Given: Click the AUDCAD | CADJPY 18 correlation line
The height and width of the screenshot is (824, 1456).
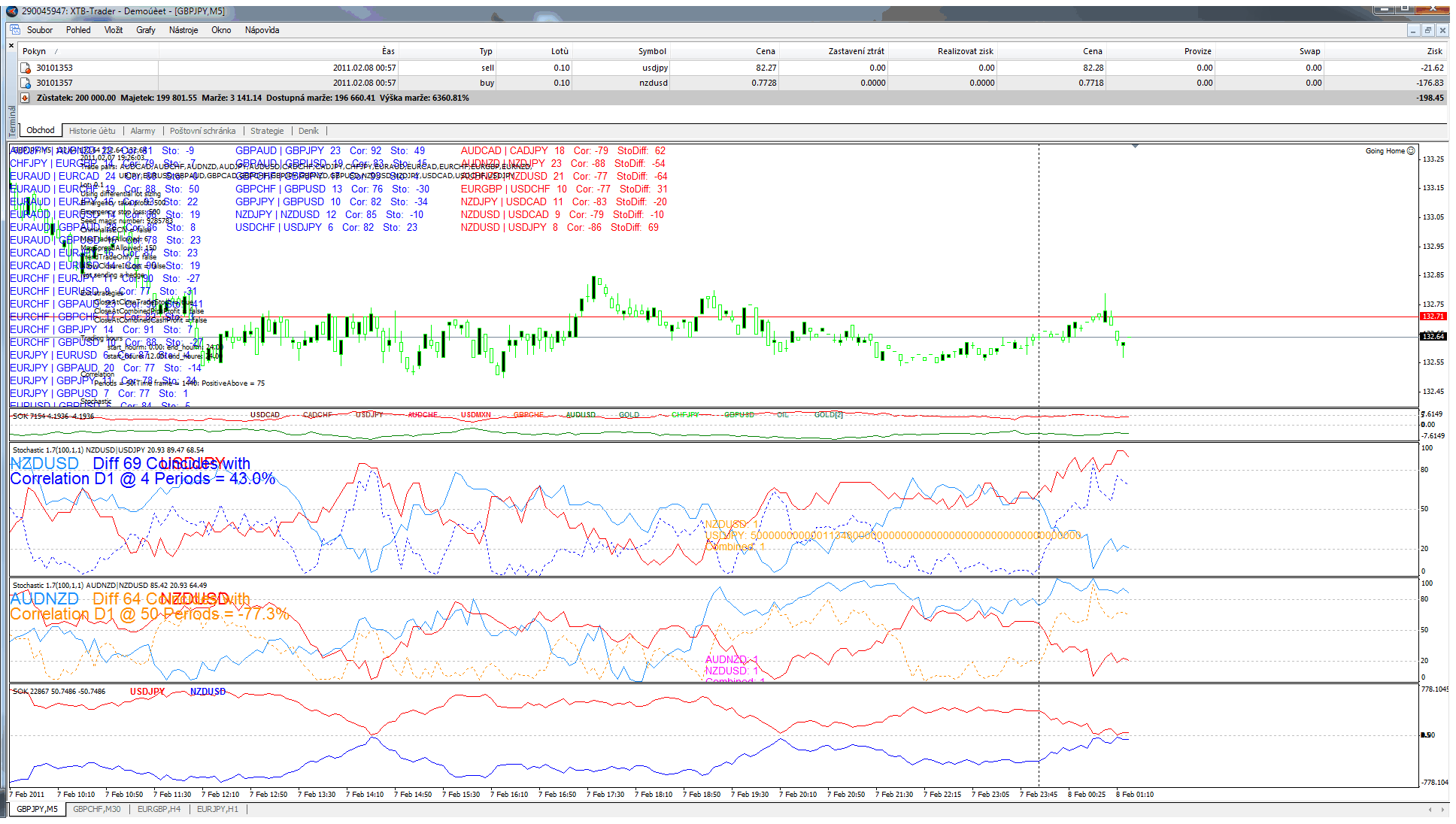Looking at the screenshot, I should [x=563, y=150].
